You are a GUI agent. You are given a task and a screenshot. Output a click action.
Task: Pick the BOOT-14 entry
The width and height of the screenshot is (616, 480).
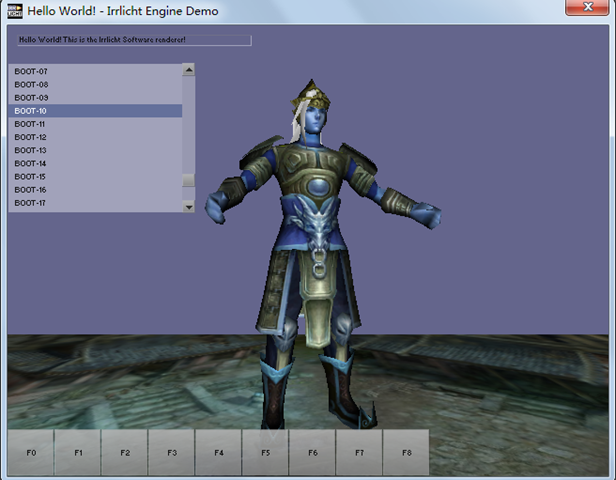(95, 163)
